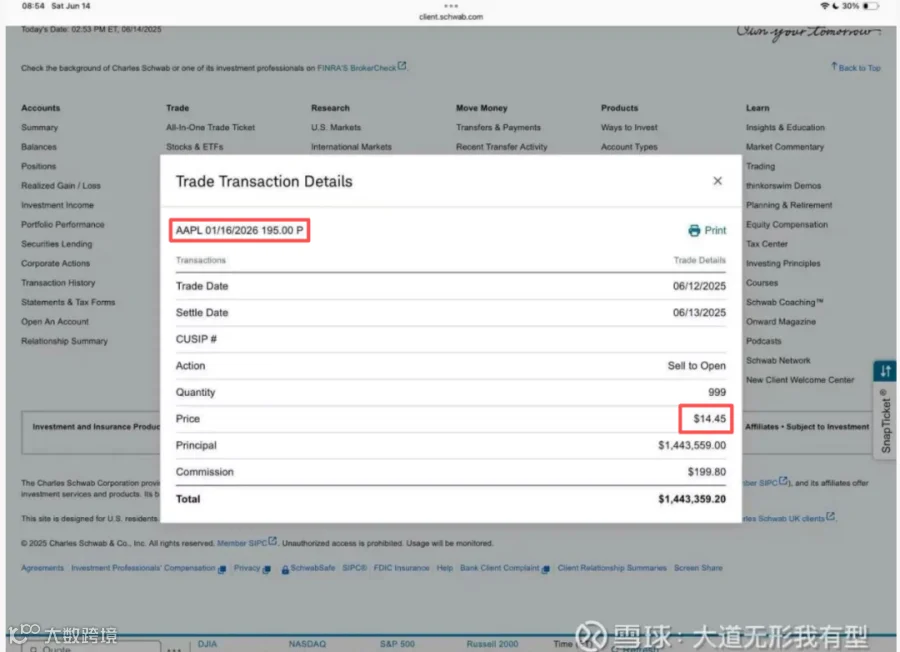This screenshot has width=900, height=652.
Task: Open FINRA's BrokerCheck link
Action: 361,68
